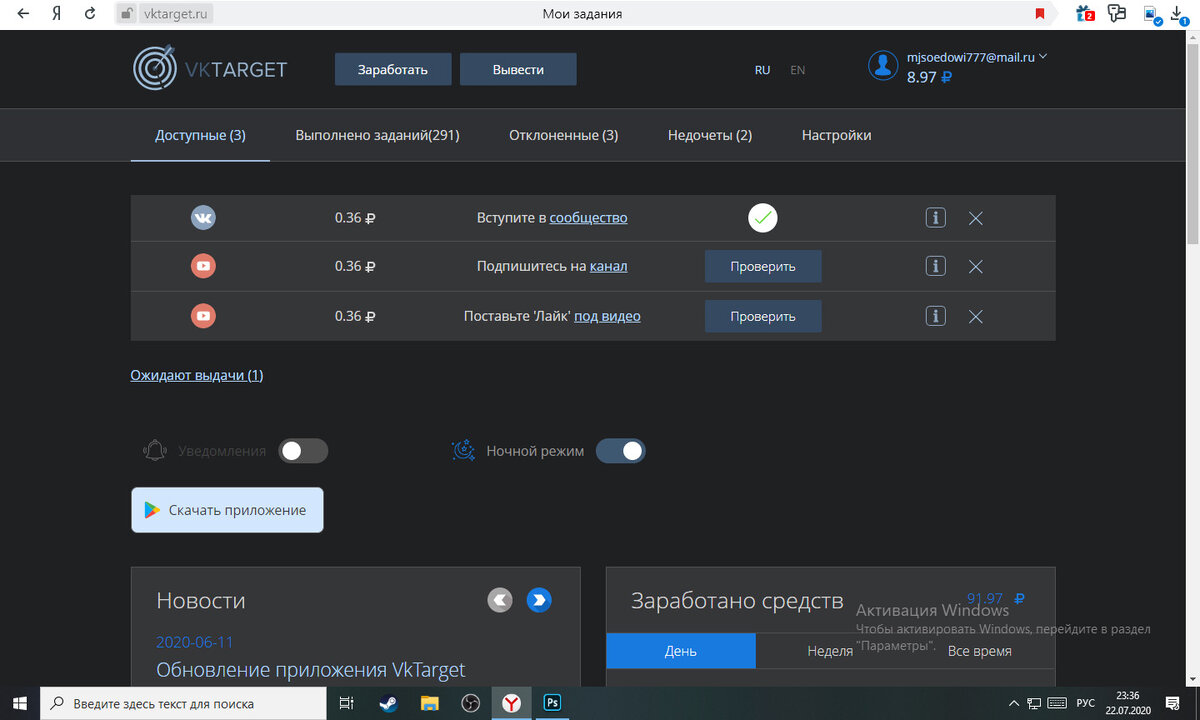The height and width of the screenshot is (720, 1200).
Task: Click the Вывести button
Action: [x=518, y=69]
